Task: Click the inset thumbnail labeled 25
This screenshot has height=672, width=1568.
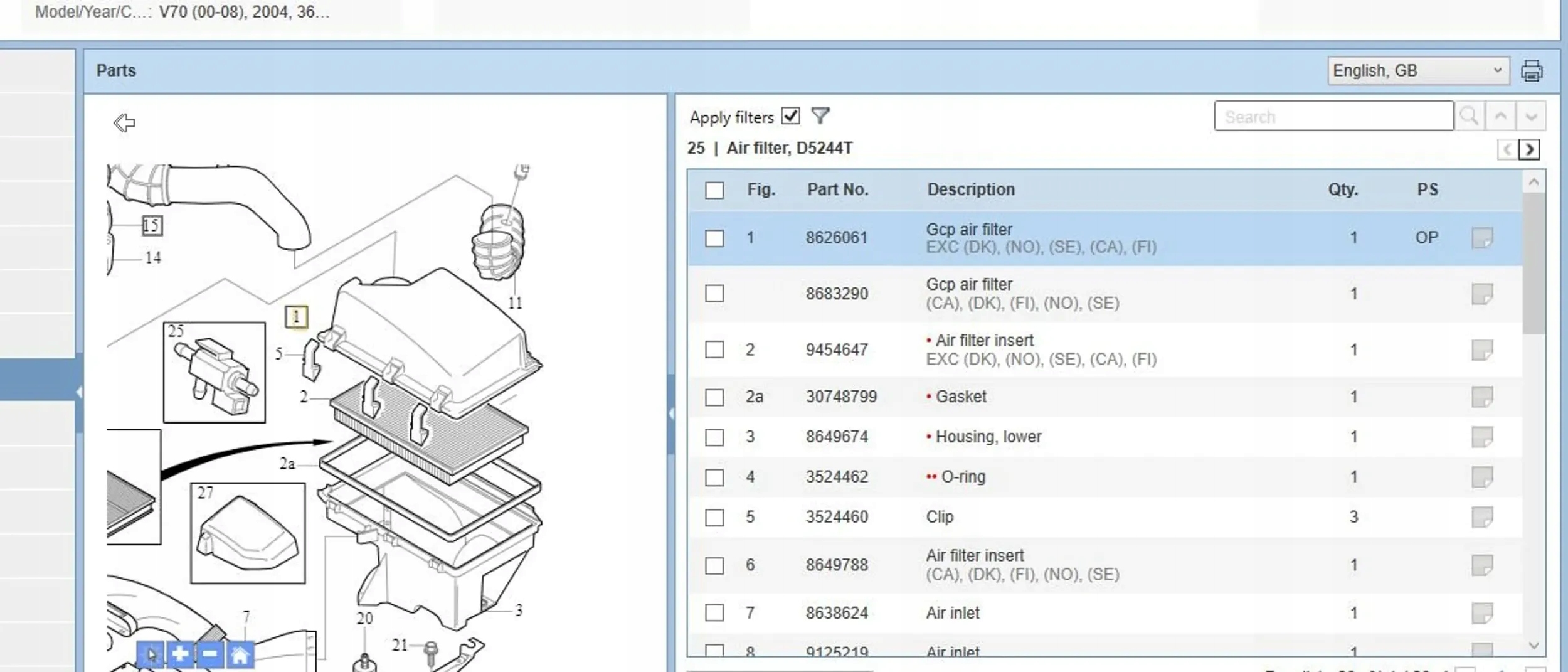Action: (215, 373)
